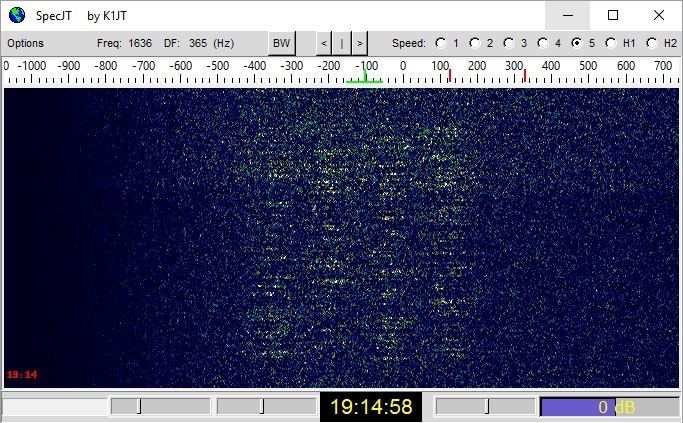Image resolution: width=683 pixels, height=423 pixels.
Task: Click the SpecJT globe app icon
Action: pos(17,15)
